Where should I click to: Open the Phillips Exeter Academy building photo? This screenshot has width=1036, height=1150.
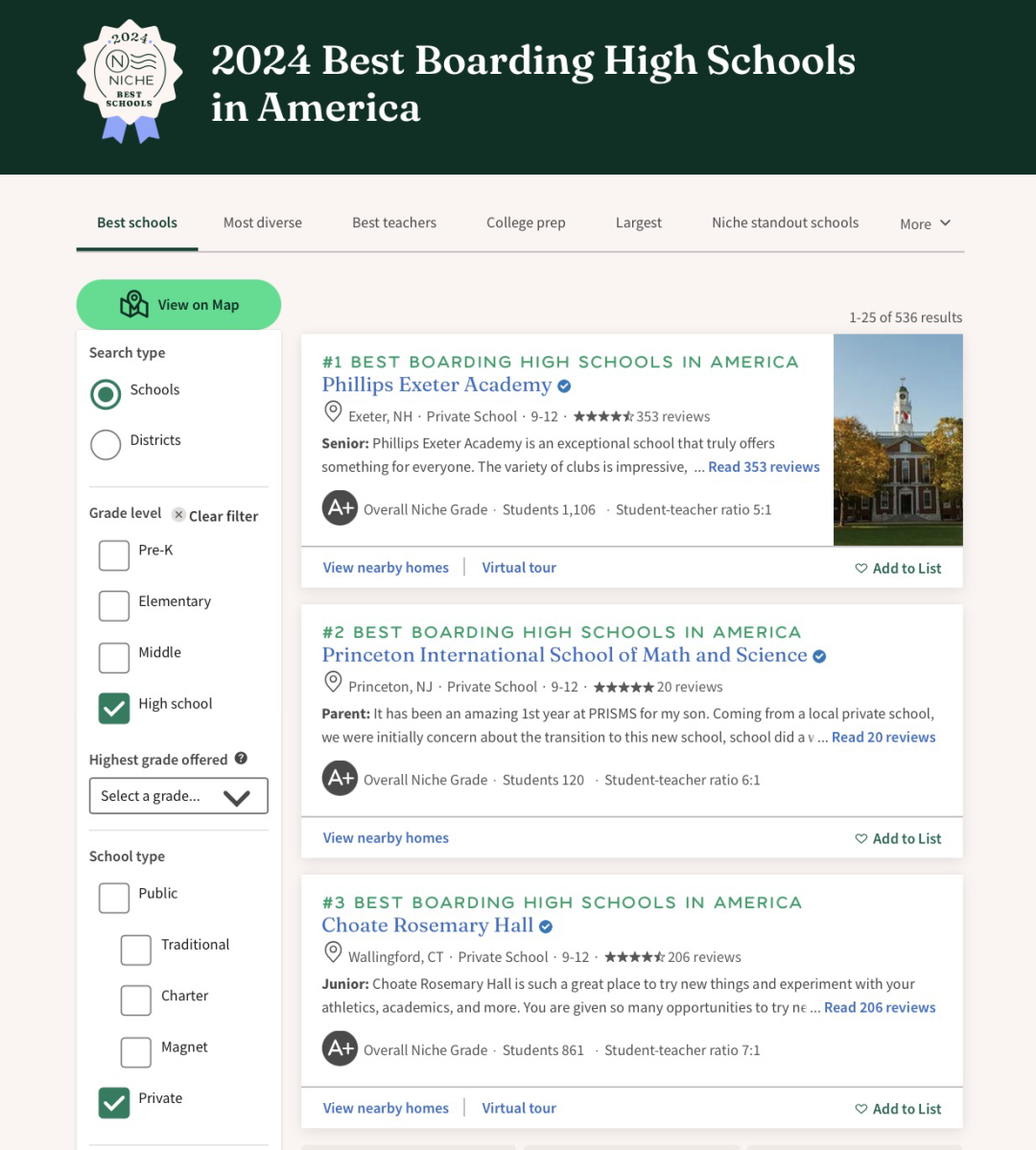[x=898, y=440]
